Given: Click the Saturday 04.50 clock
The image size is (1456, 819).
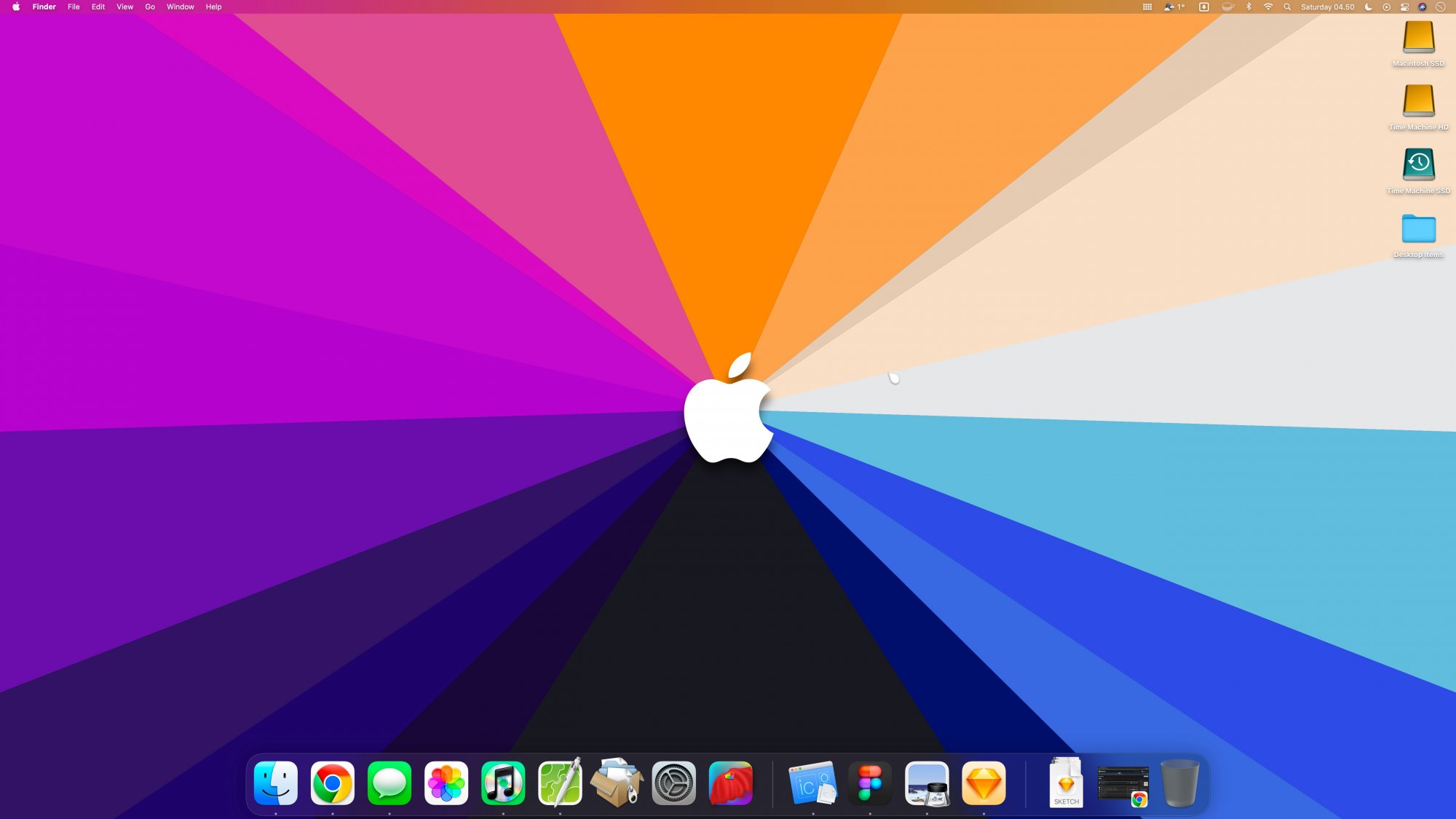Looking at the screenshot, I should 1328,7.
